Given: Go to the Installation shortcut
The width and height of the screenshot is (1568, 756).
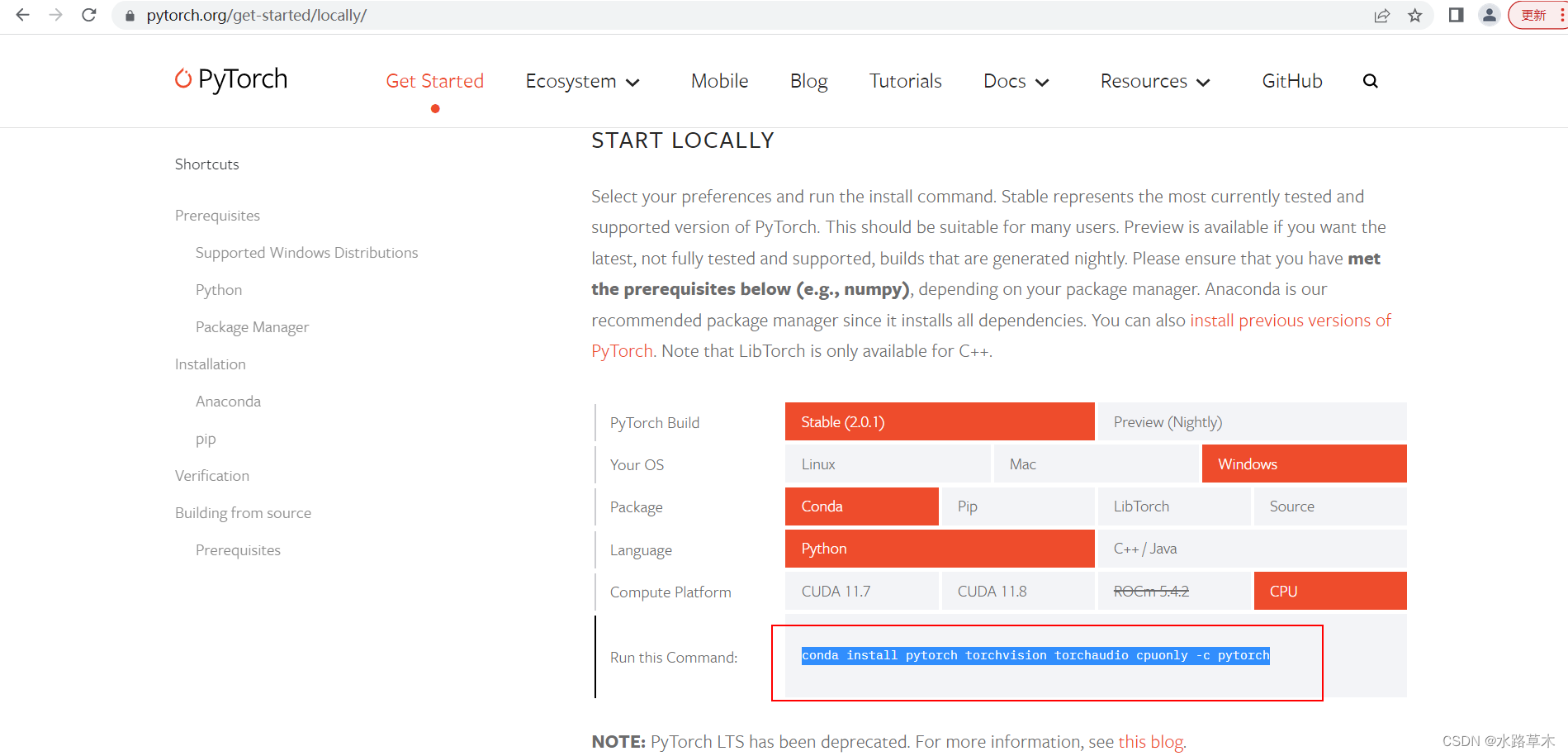Looking at the screenshot, I should [x=210, y=364].
